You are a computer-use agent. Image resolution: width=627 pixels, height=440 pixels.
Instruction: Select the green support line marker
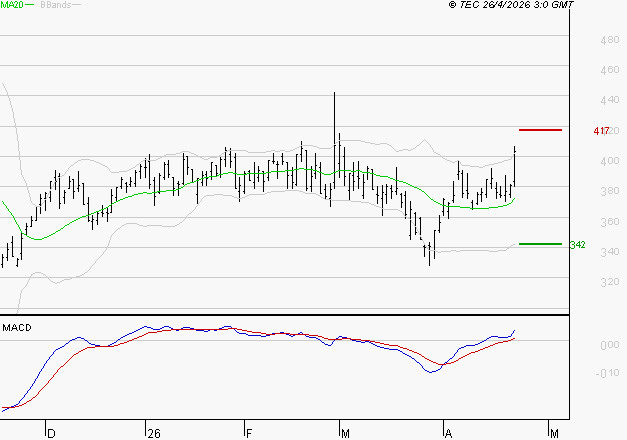[540, 244]
